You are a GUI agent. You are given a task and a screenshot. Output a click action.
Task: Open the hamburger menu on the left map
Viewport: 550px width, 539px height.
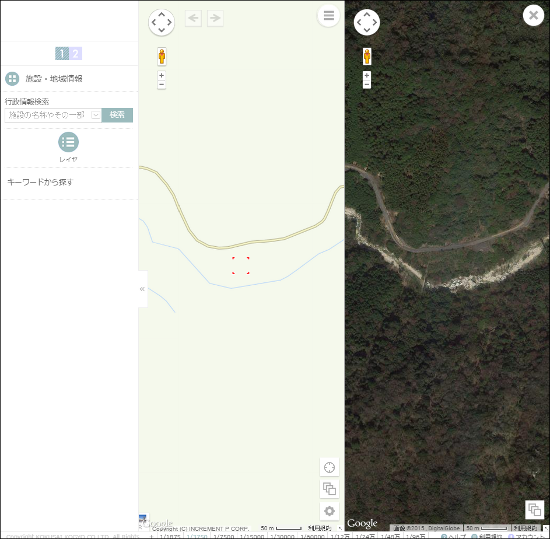point(328,15)
